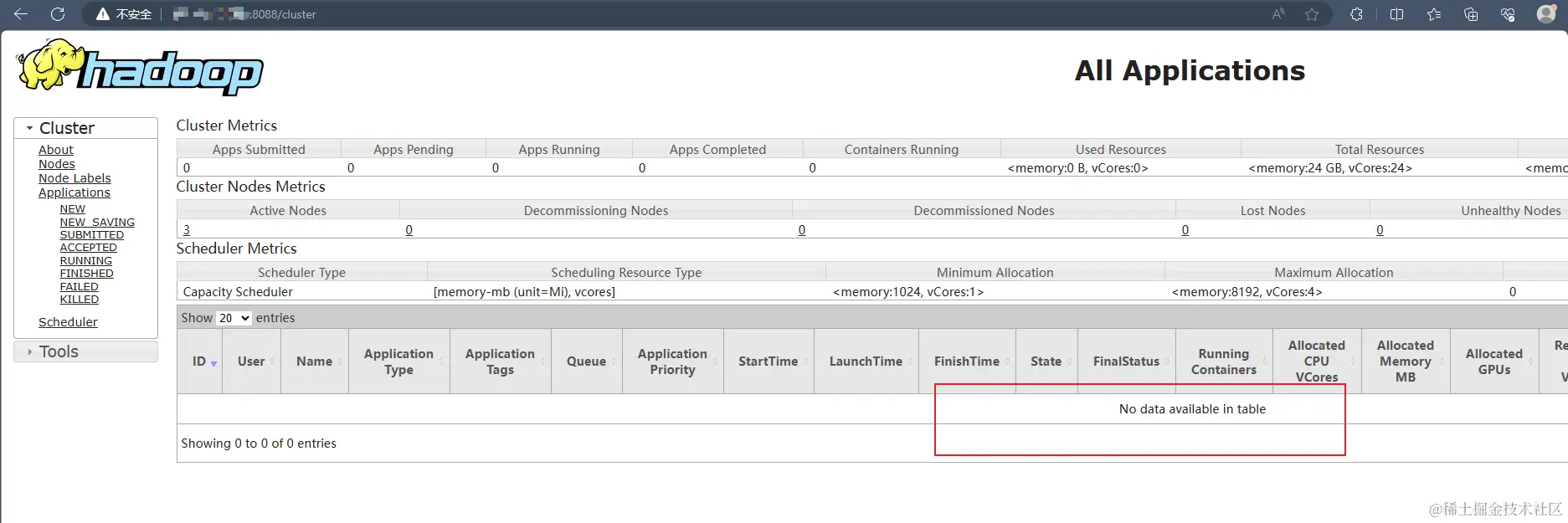Open the Applications link
The width and height of the screenshot is (1568, 523).
[75, 192]
